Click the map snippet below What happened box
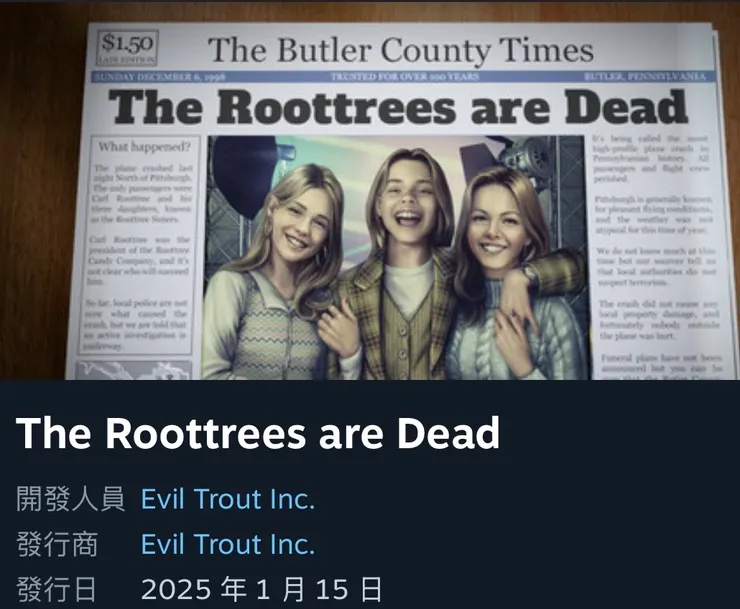 click(x=134, y=371)
